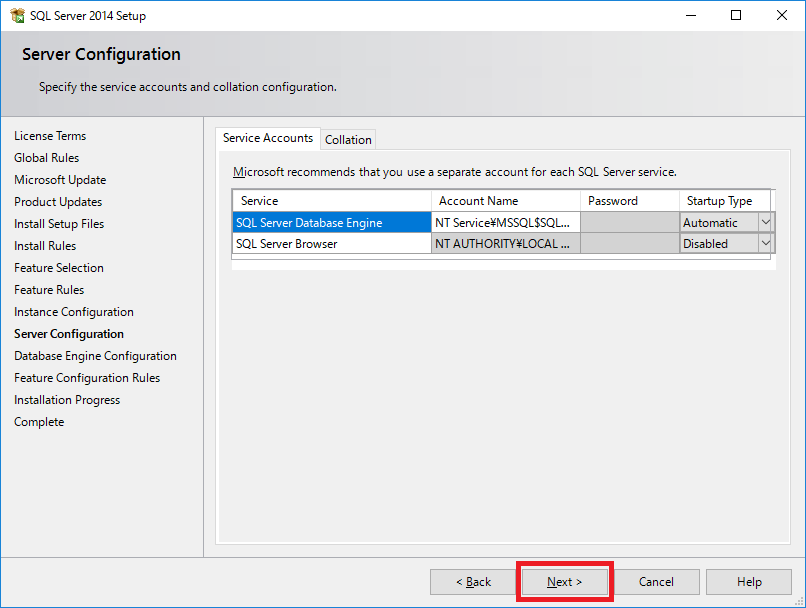The width and height of the screenshot is (806, 608).
Task: Click the Disabled startup type value
Action: (x=705, y=244)
